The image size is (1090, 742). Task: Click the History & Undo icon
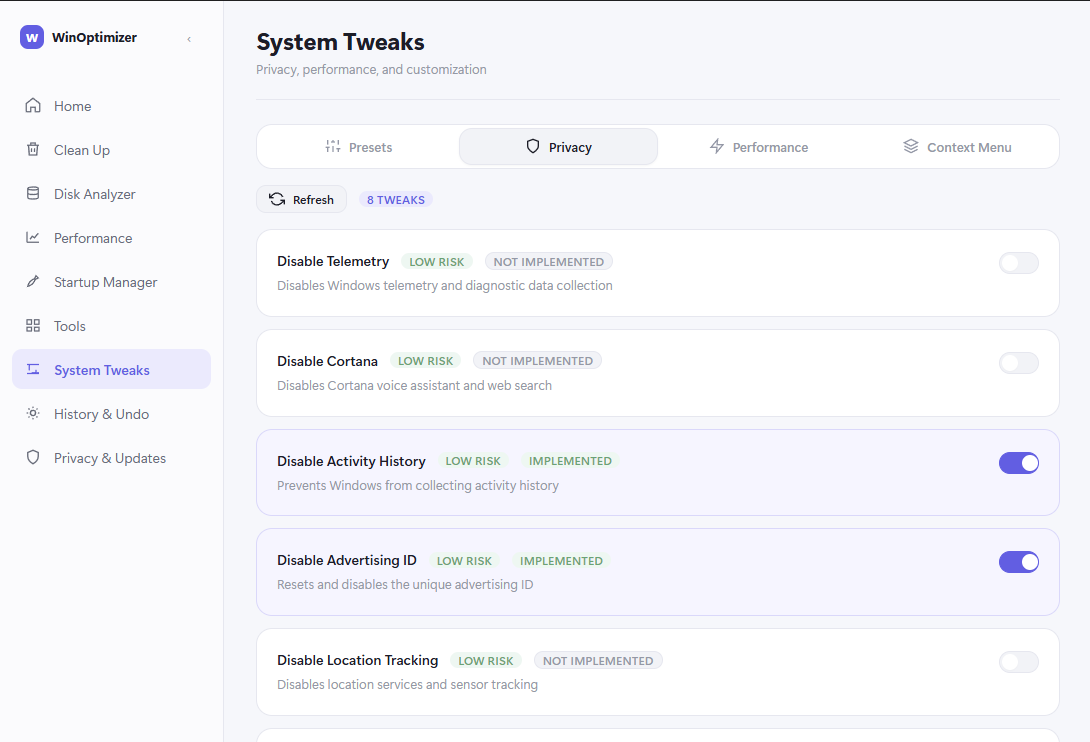coord(33,414)
